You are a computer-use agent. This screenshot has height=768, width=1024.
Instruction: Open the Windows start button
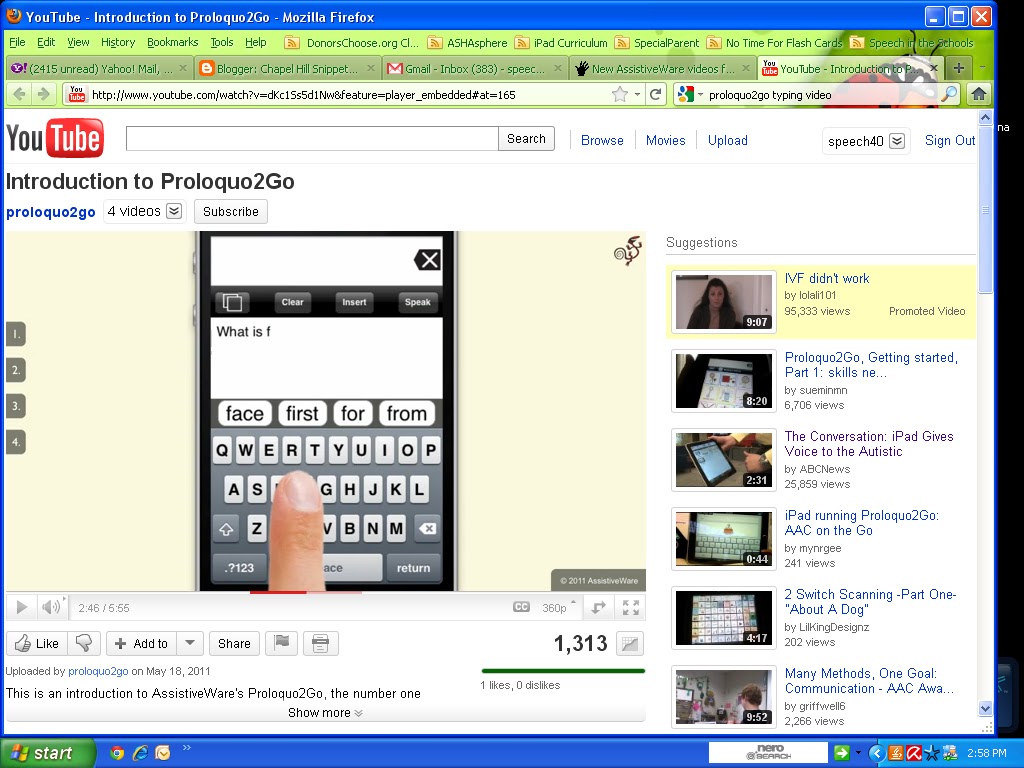click(x=47, y=753)
